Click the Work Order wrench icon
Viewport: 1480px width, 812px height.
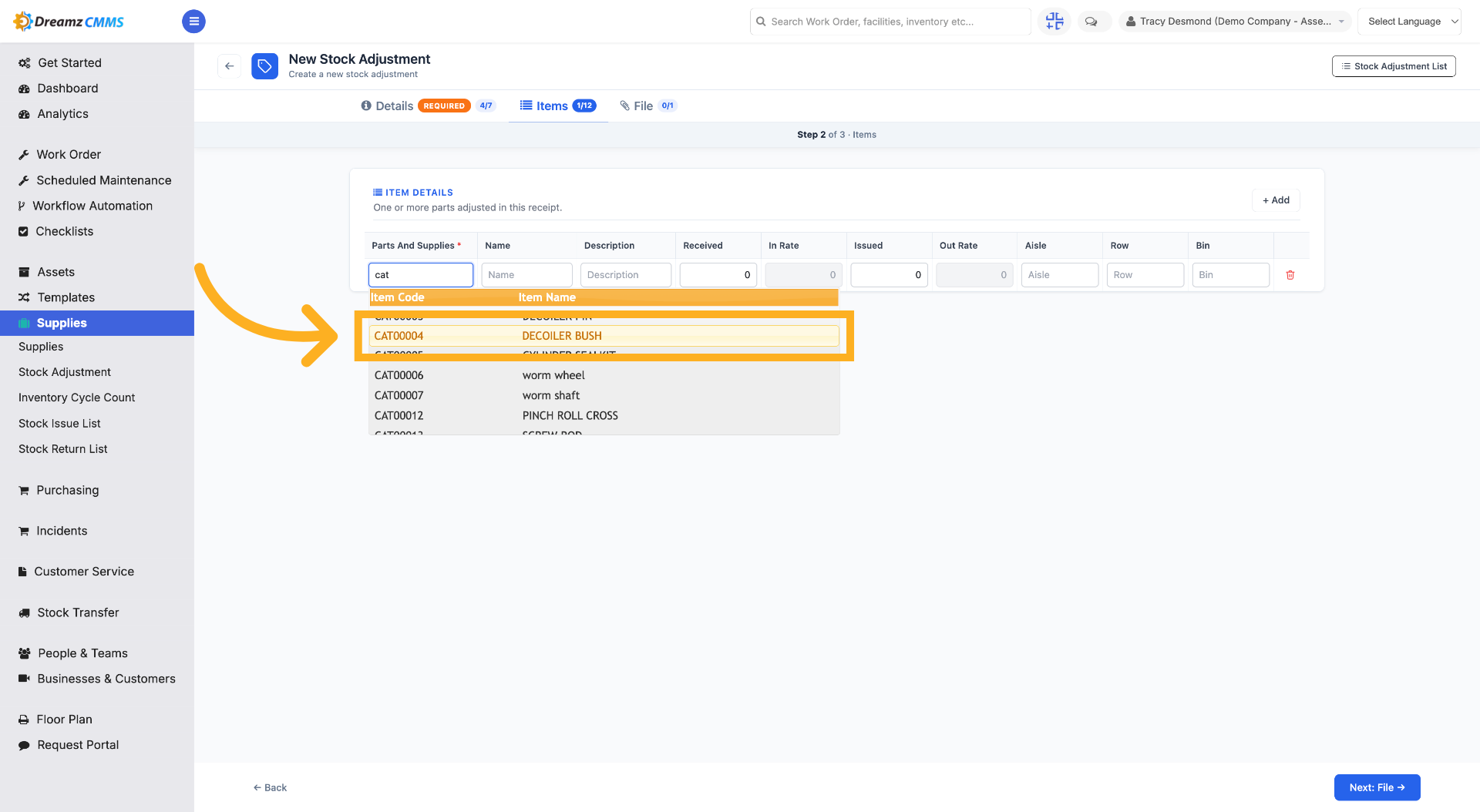point(24,155)
